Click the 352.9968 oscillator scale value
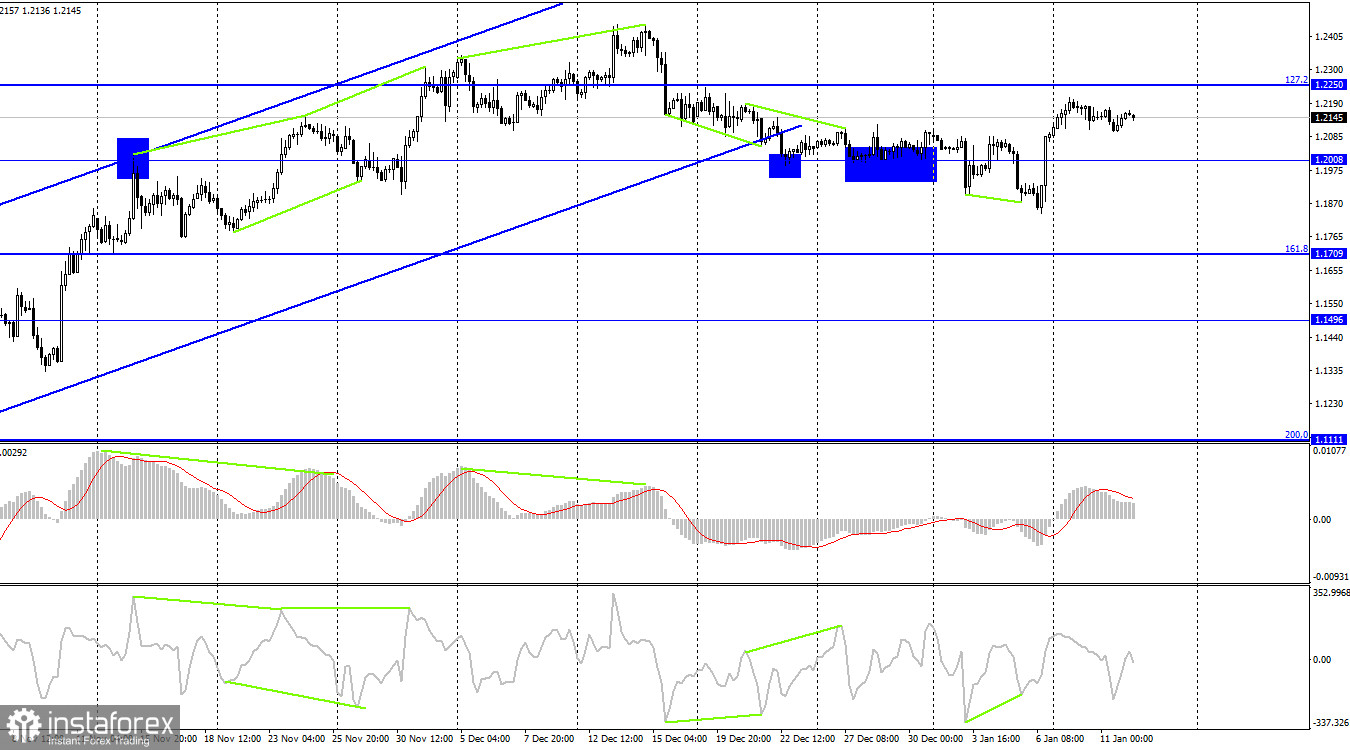 coord(1329,593)
